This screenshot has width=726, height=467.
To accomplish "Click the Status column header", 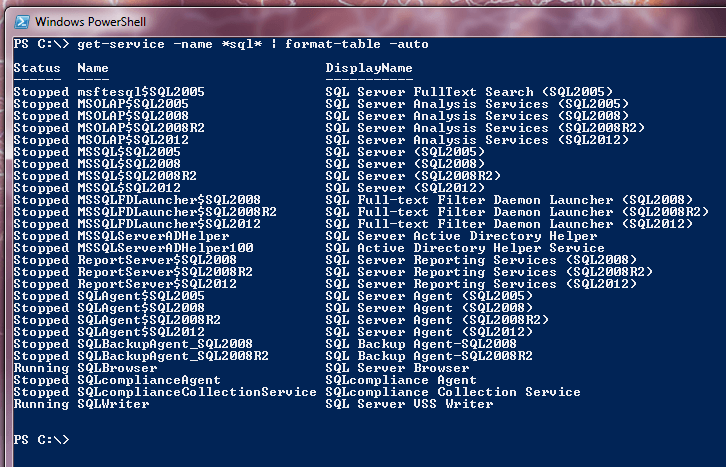I will 37,68.
